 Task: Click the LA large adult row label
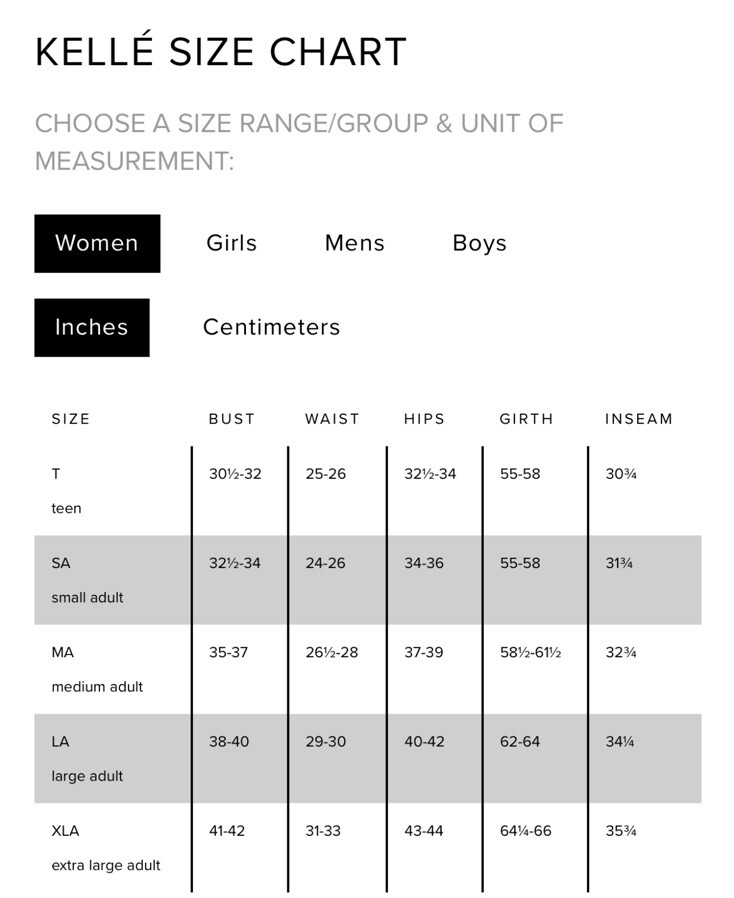[87, 758]
